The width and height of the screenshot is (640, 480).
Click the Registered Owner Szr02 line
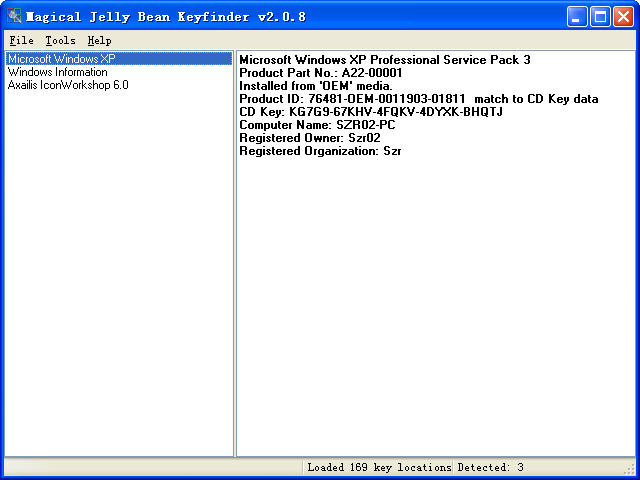[x=310, y=138]
